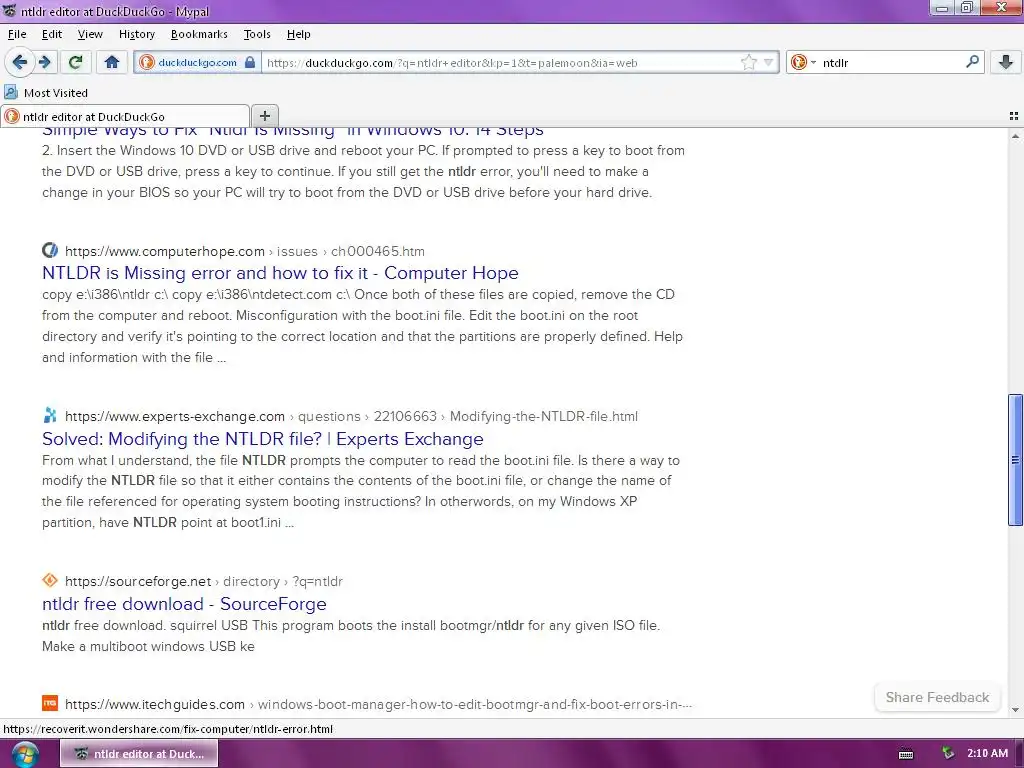Click the experts-exchange.com result URL
This screenshot has width=1024, height=768.
(x=175, y=416)
